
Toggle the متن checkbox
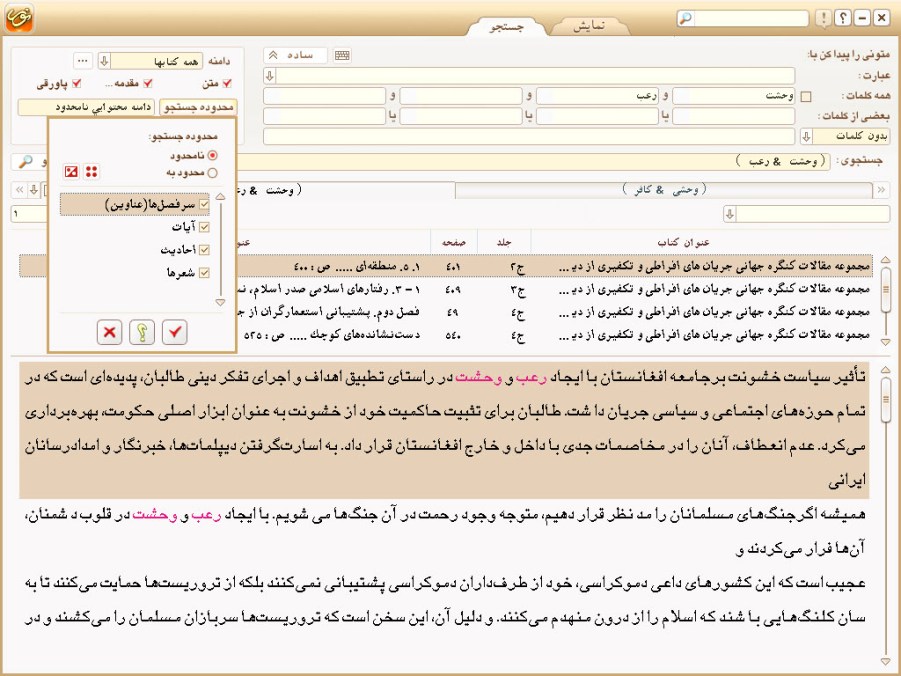coord(227,83)
